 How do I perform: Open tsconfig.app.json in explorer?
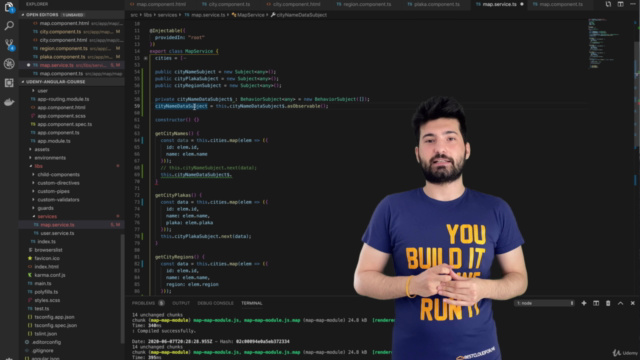[54, 317]
